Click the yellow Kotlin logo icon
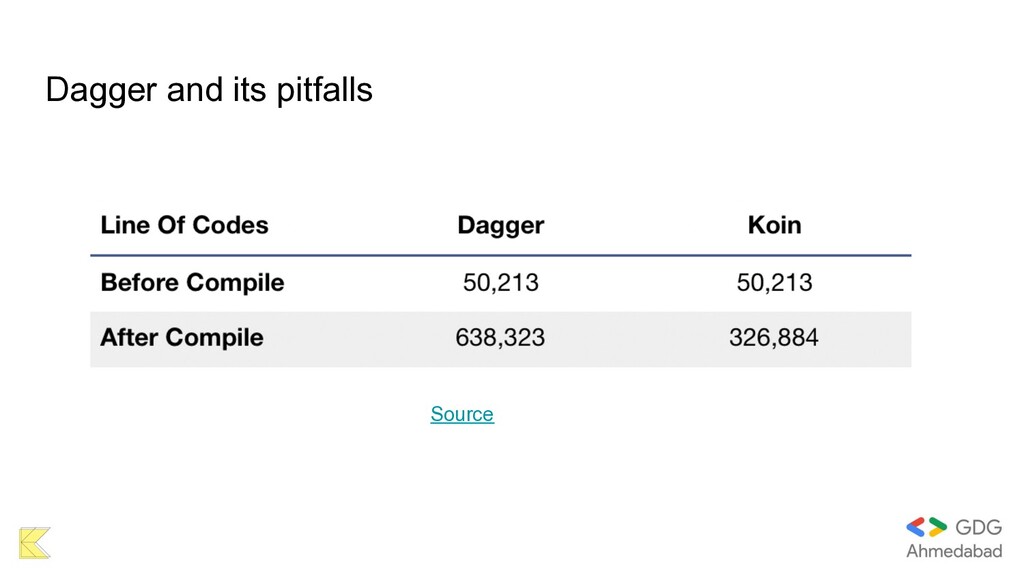The height and width of the screenshot is (576, 1024). click(34, 542)
